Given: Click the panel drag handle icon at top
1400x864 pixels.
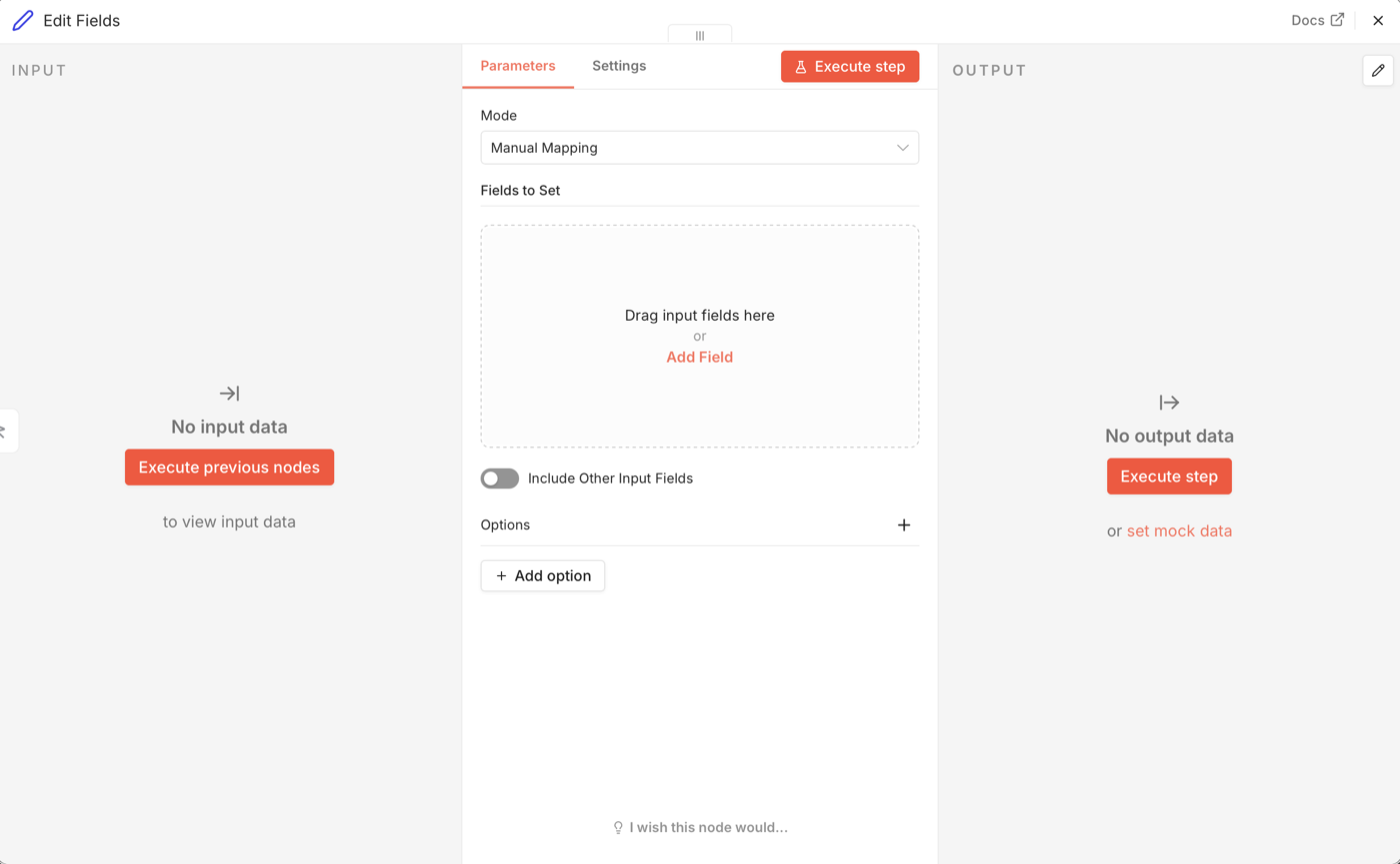Looking at the screenshot, I should point(700,35).
